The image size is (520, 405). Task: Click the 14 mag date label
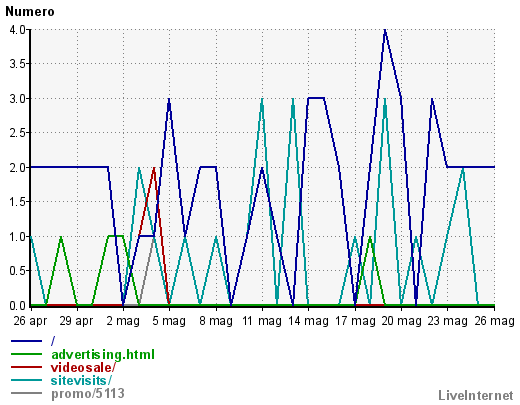pyautogui.click(x=308, y=321)
